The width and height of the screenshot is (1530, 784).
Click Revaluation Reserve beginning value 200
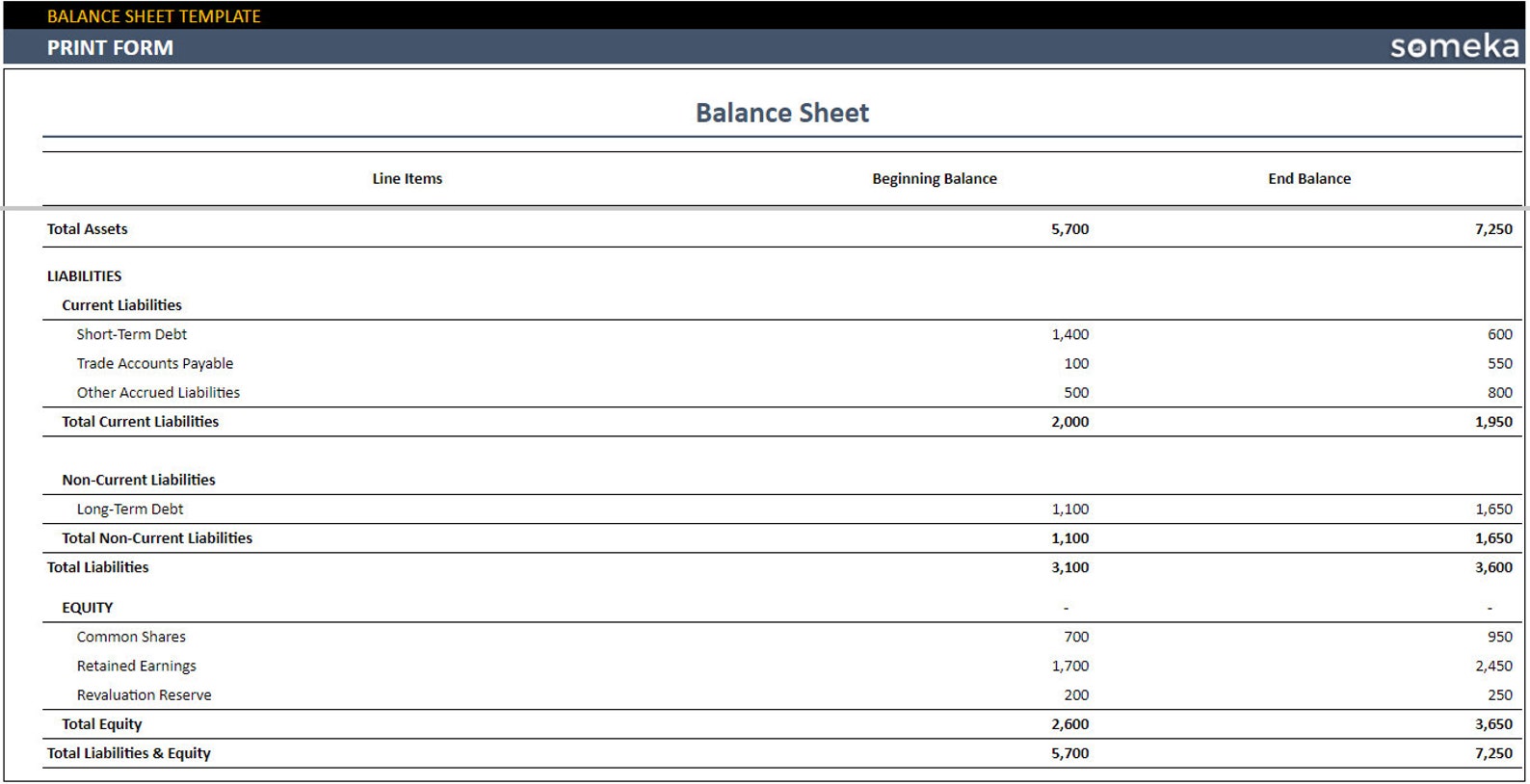point(1076,695)
